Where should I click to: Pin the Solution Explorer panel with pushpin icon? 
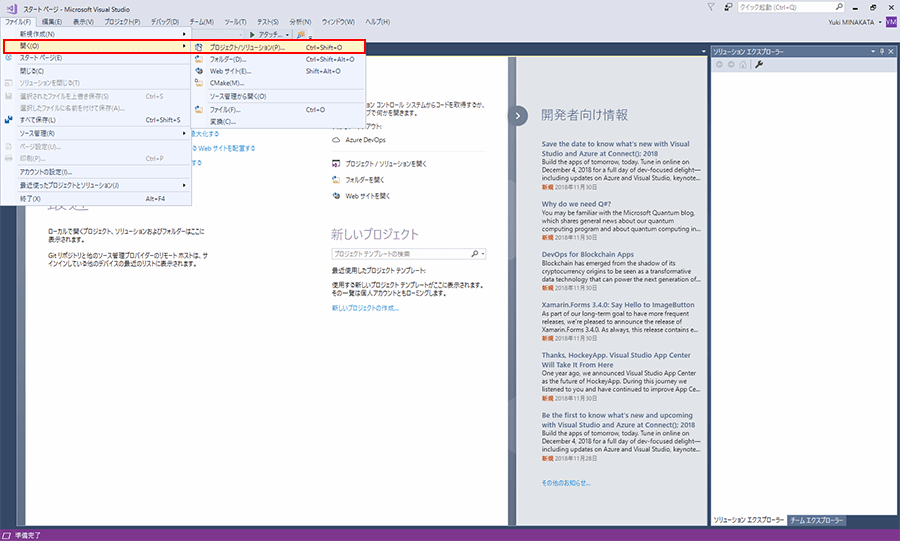pyautogui.click(x=882, y=52)
